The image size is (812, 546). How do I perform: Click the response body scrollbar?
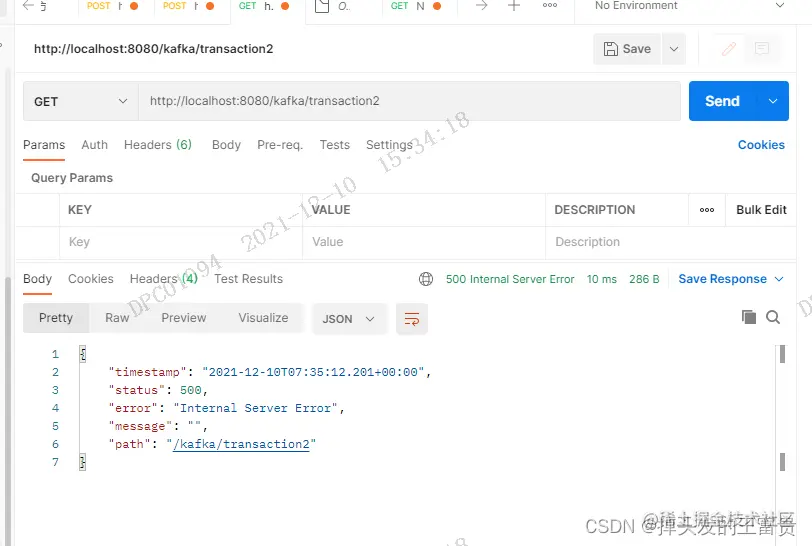click(x=782, y=409)
